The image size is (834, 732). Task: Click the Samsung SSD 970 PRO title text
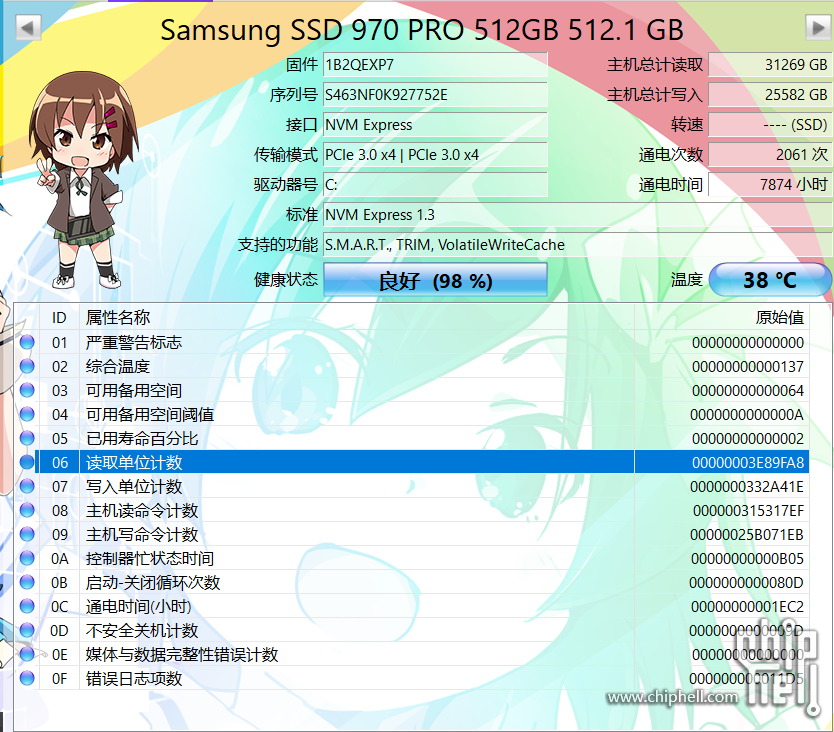click(x=422, y=29)
